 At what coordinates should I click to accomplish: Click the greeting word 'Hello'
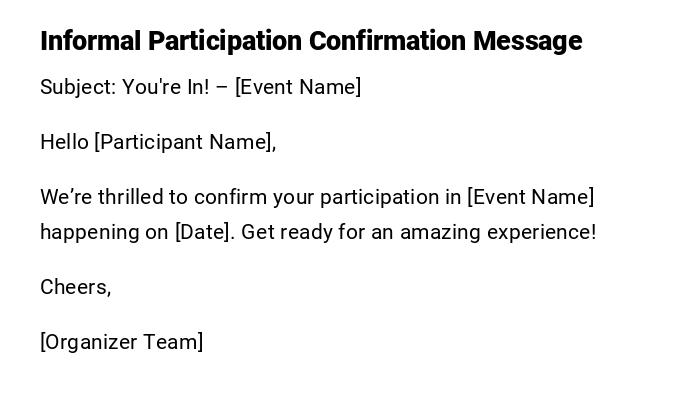pyautogui.click(x=64, y=142)
